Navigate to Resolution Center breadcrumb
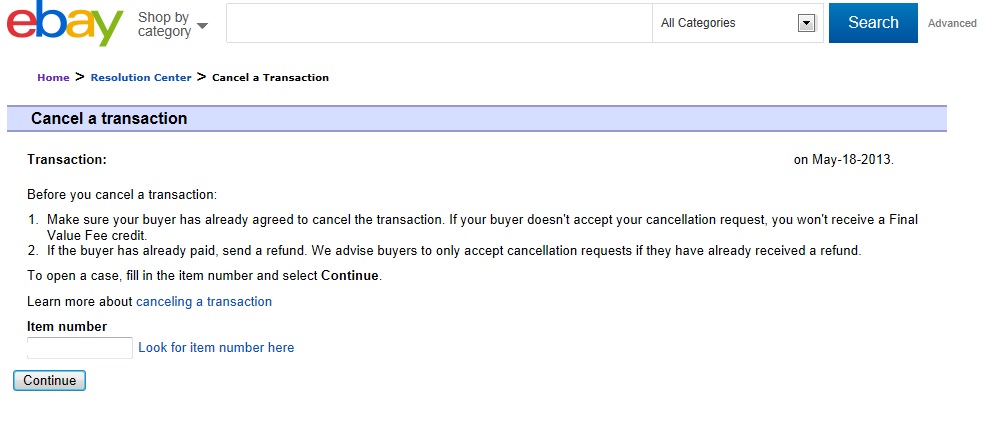 point(141,77)
